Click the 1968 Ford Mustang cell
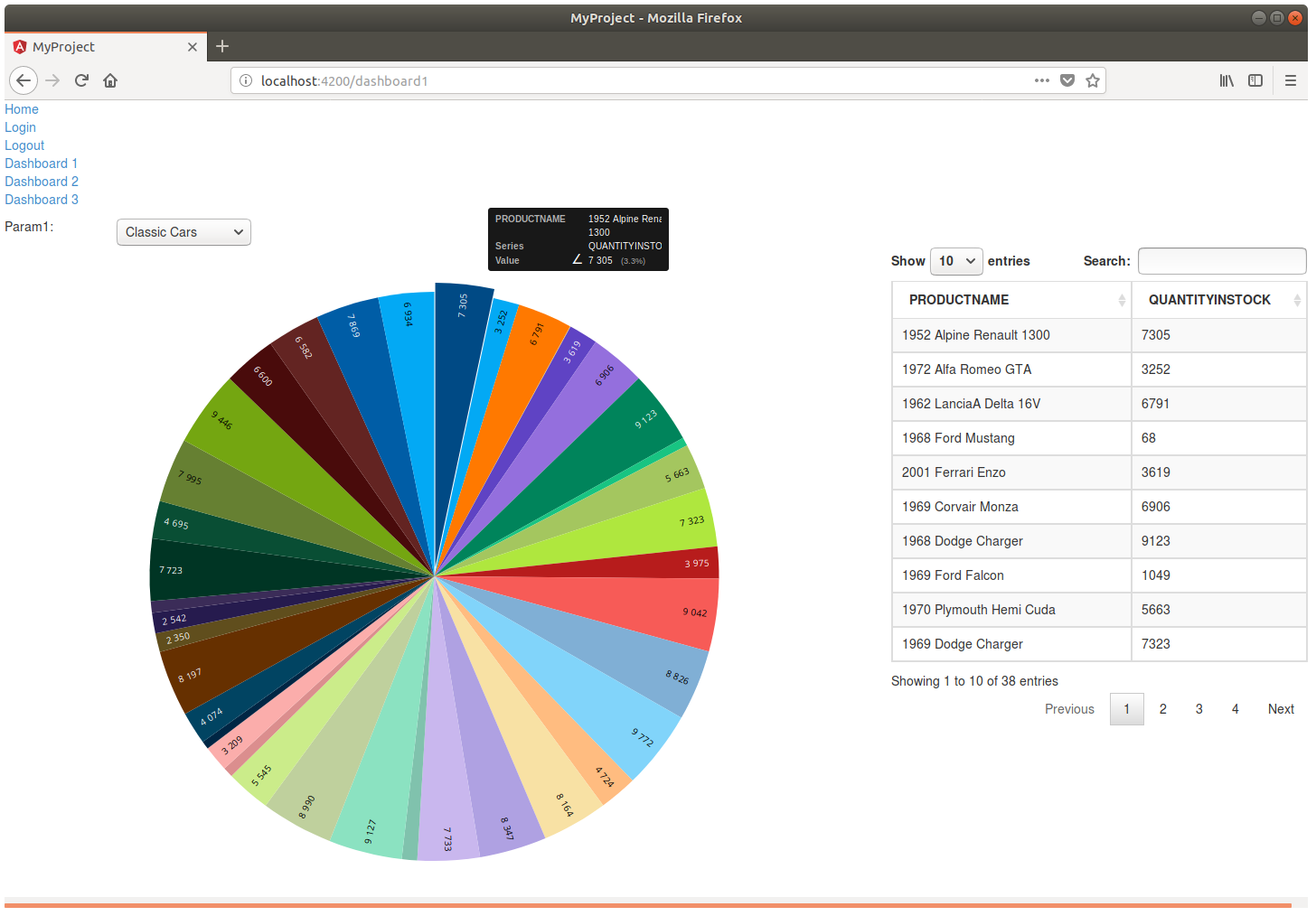This screenshot has width=1316, height=916. 1011,438
